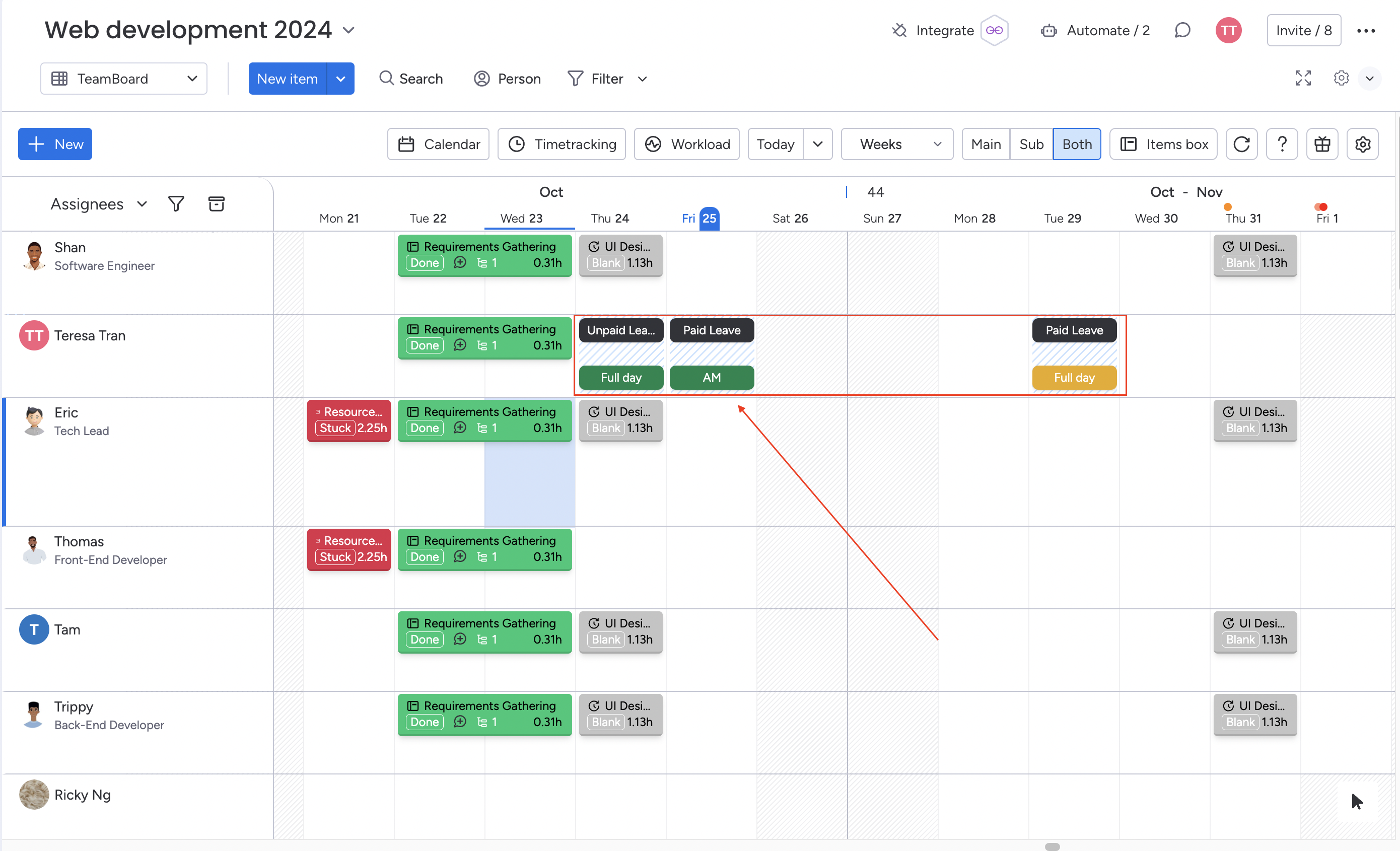Expand the New item dropdown arrow
Image resolution: width=1400 pixels, height=851 pixels.
point(341,79)
